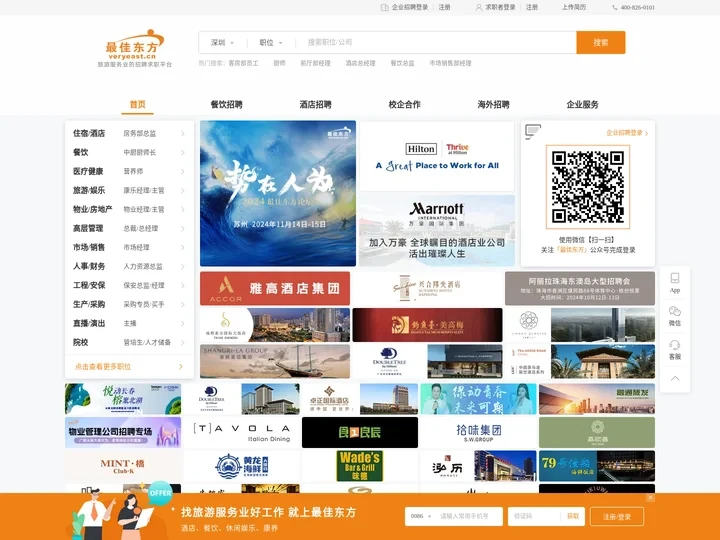Open the 0086 country code dropdown
Screen dimensions: 720x540
(x=421, y=516)
